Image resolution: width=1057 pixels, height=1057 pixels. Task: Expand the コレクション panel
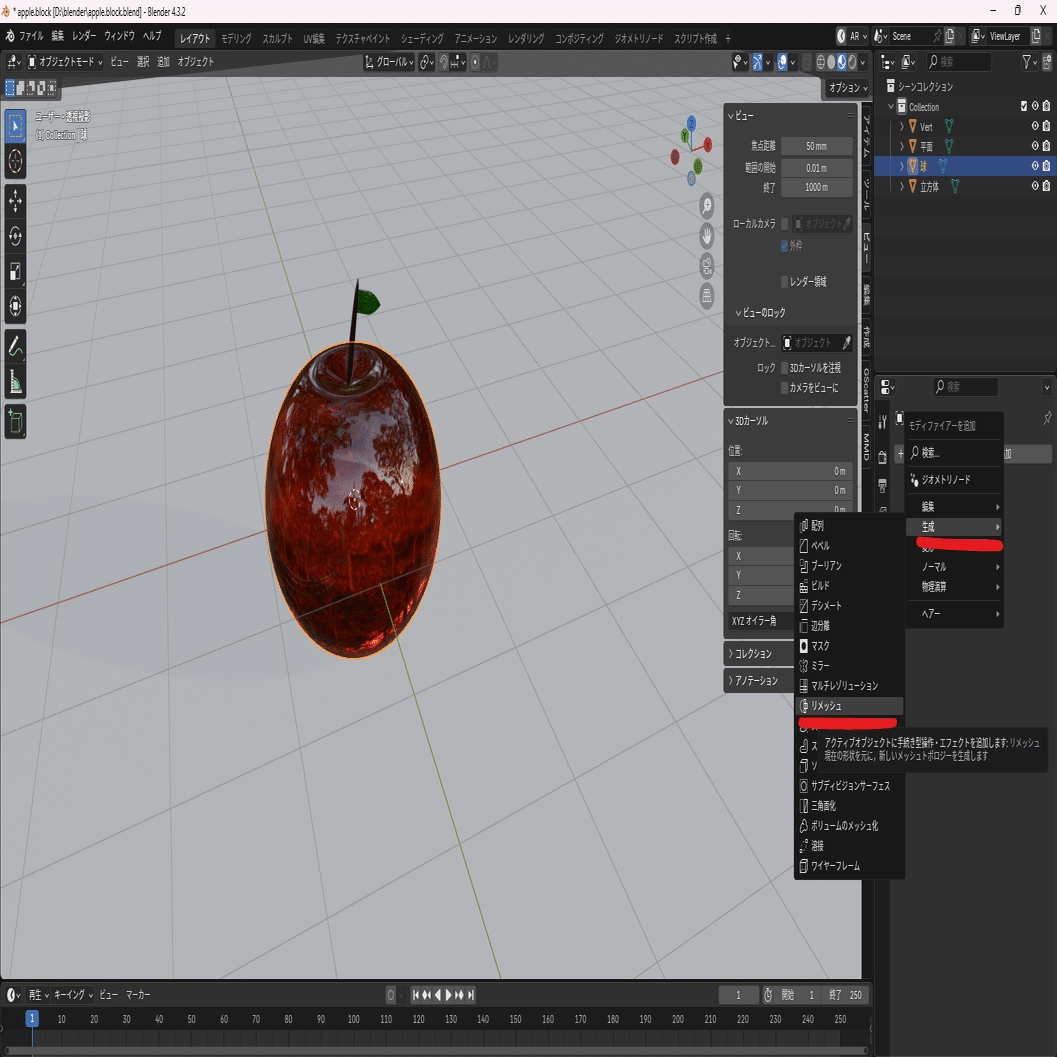point(756,654)
